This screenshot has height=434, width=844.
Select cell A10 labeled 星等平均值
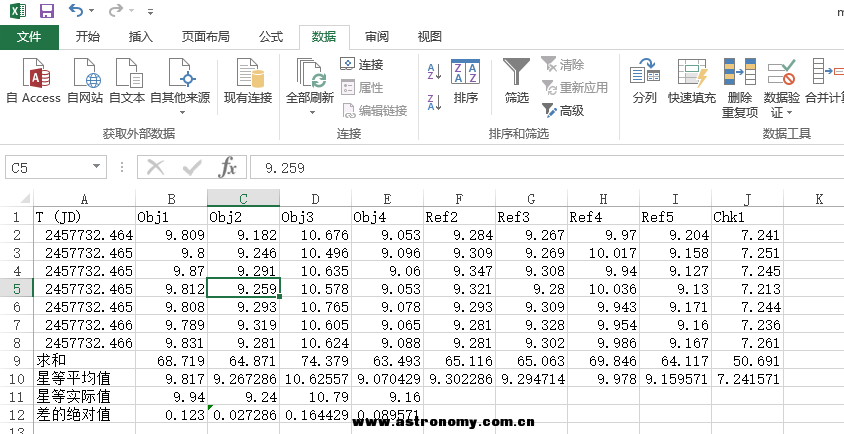pyautogui.click(x=85, y=378)
